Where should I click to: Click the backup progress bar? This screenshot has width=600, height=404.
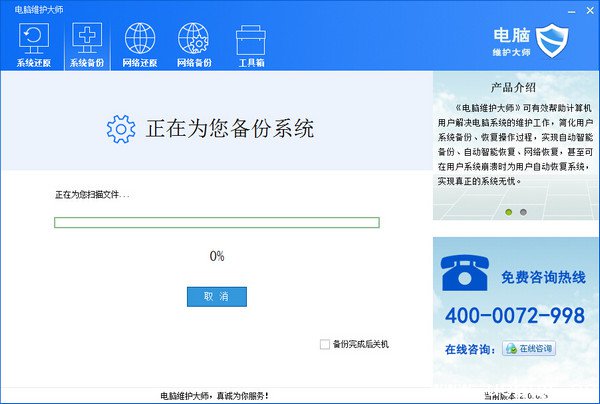(217, 222)
